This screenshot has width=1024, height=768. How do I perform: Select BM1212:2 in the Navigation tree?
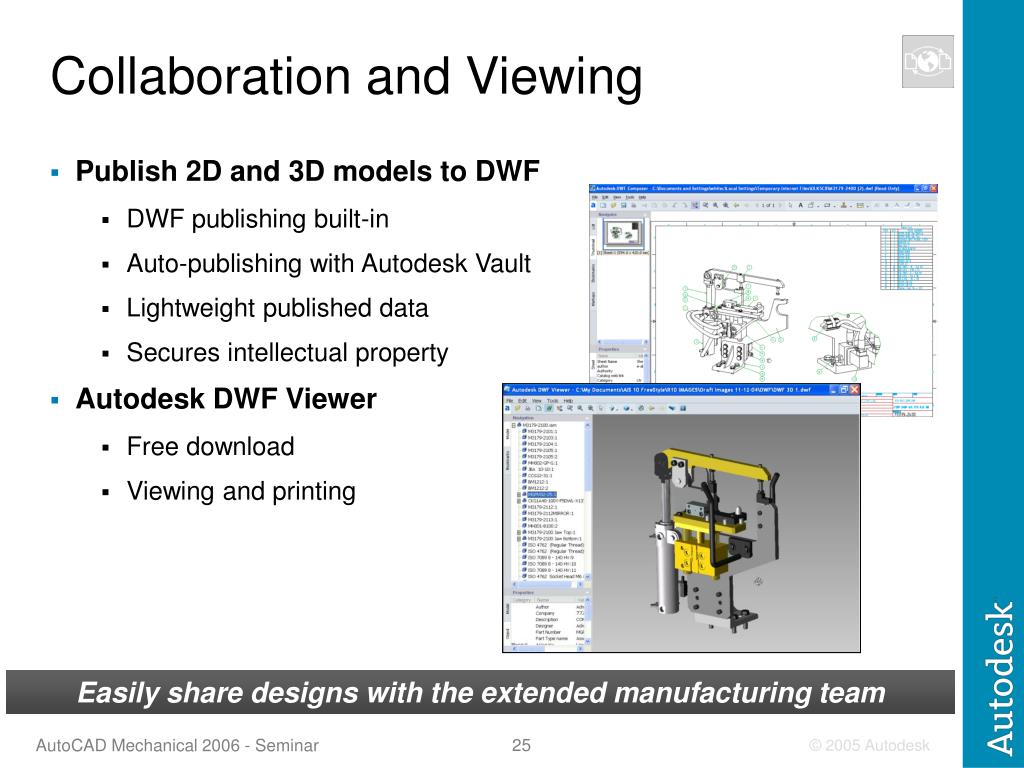click(538, 488)
